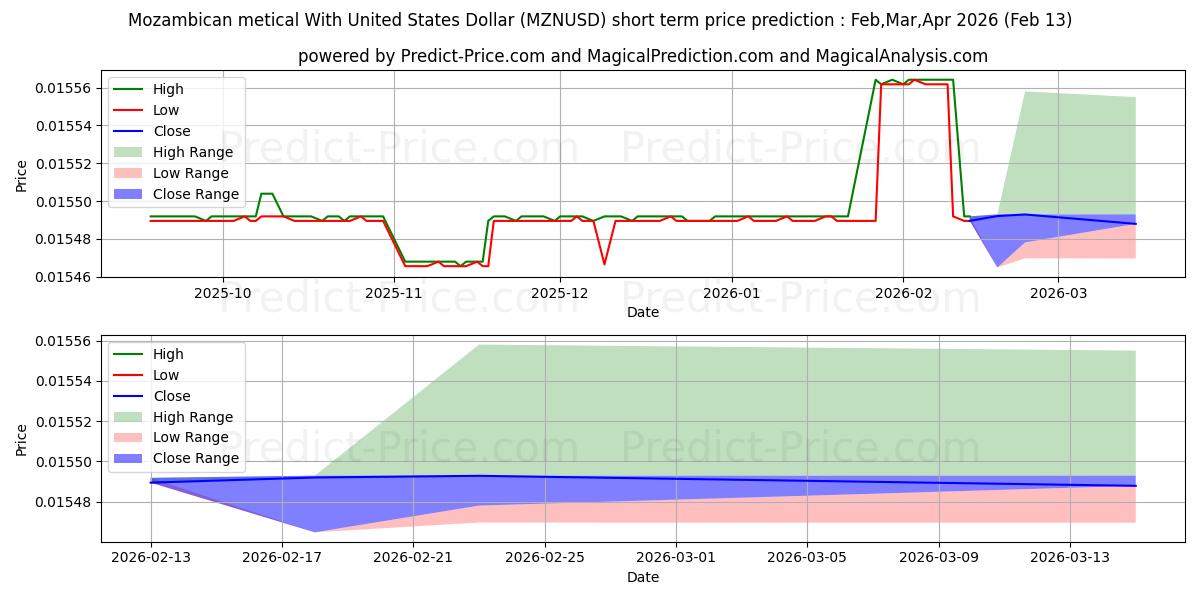The width and height of the screenshot is (1200, 600).
Task: Click the High legend label in top chart
Action: click(x=168, y=89)
